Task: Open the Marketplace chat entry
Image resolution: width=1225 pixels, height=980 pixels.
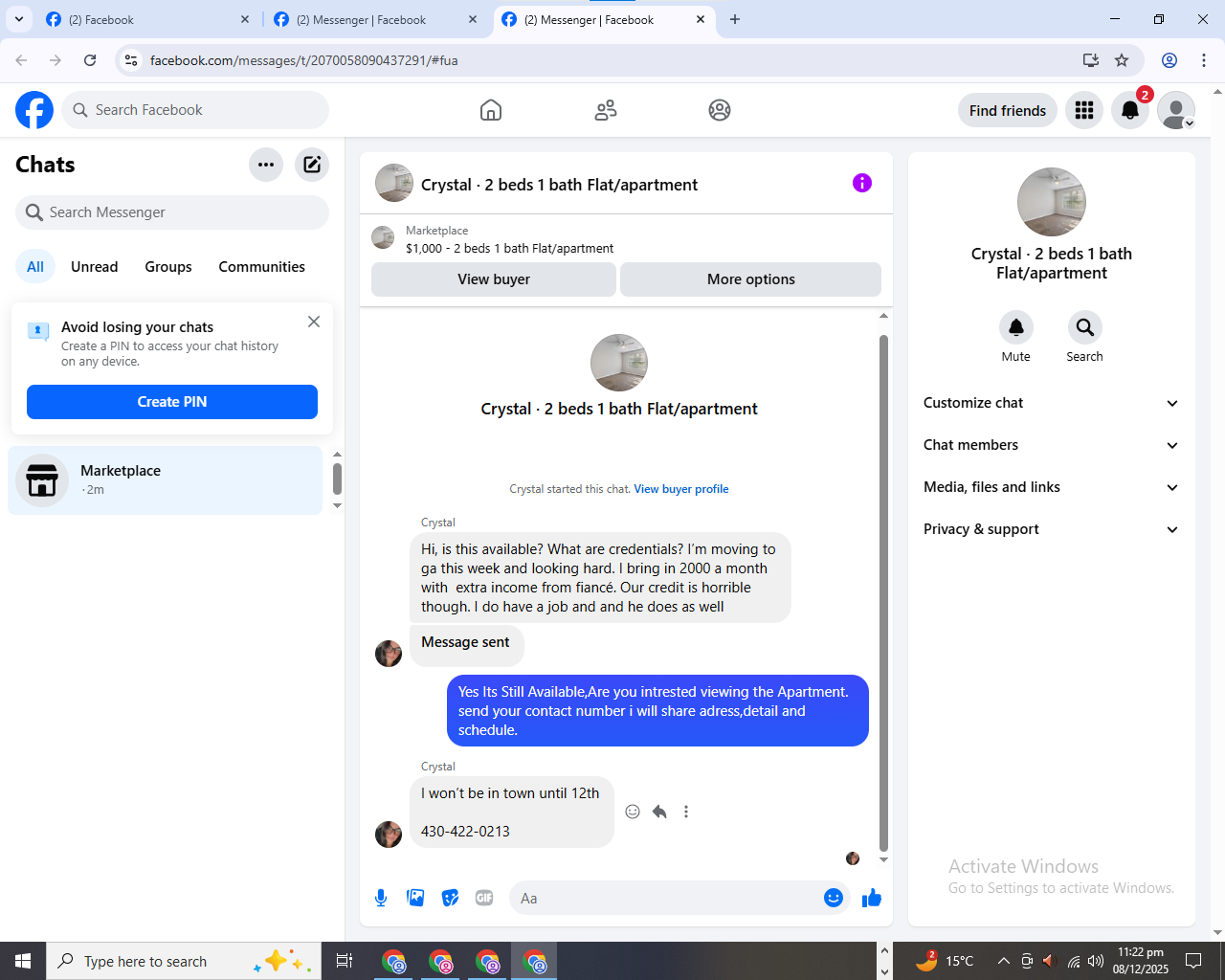Action: click(166, 480)
